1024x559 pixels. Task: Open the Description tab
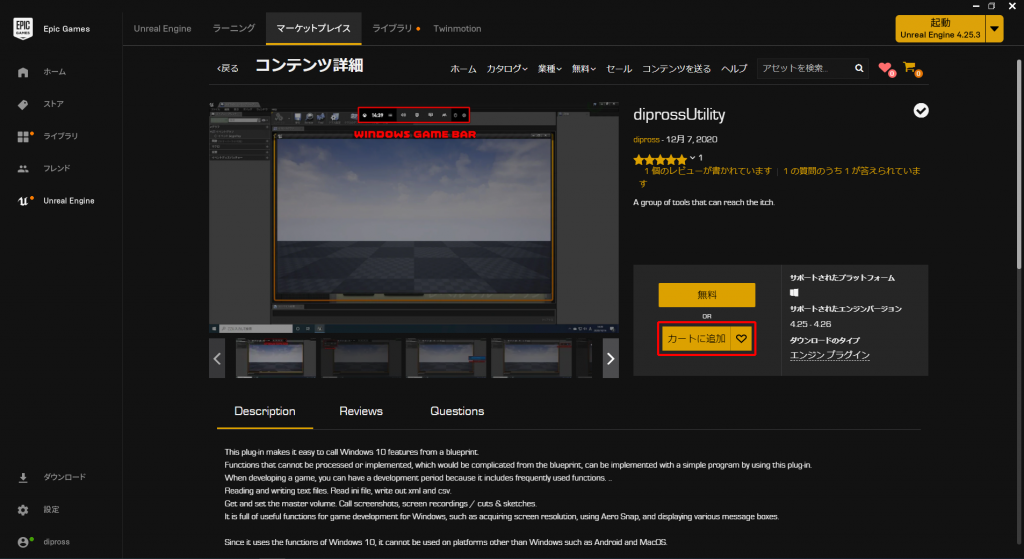[264, 411]
